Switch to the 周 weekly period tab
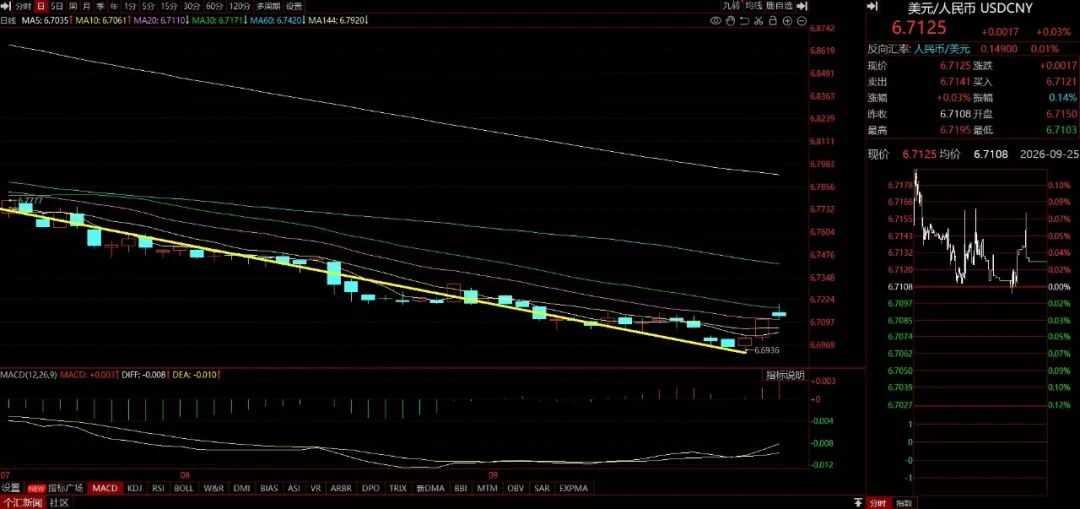Screen dimensions: 1080x509 pyautogui.click(x=72, y=6)
